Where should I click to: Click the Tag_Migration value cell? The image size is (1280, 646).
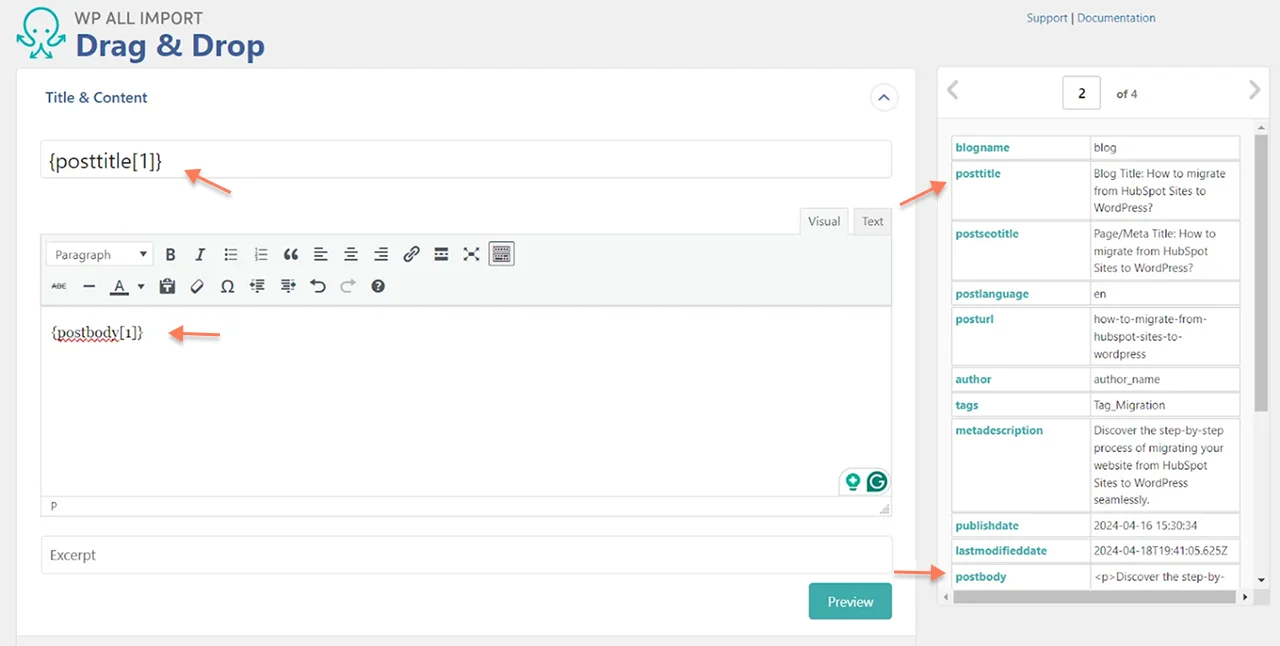[x=1165, y=405]
